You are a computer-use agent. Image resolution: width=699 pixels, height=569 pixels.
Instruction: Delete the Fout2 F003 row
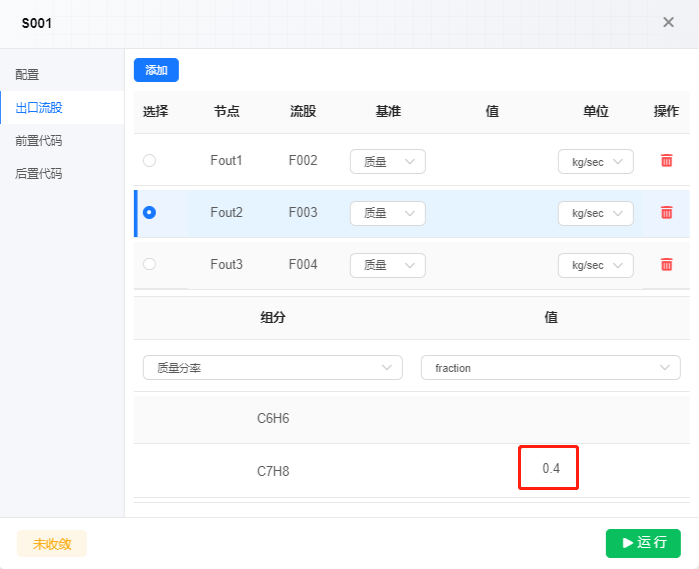click(x=666, y=213)
